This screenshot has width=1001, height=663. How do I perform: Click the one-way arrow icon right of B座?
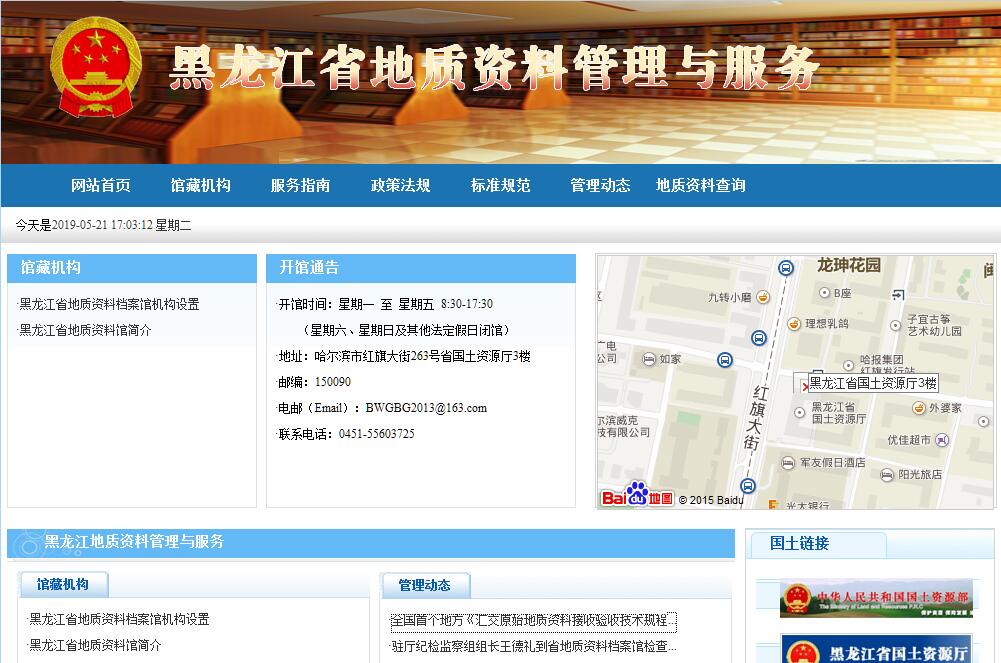point(898,294)
